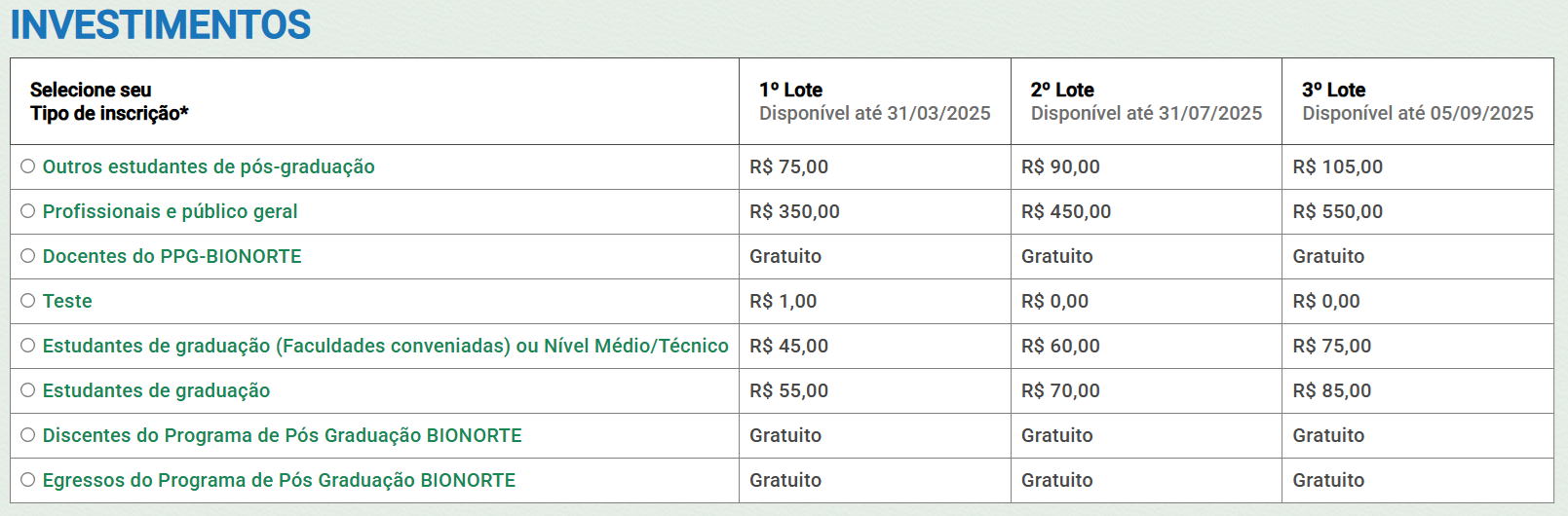Screen dimensions: 1568x516
Task: Click the '2º Lote' column header
Action: click(x=1062, y=90)
